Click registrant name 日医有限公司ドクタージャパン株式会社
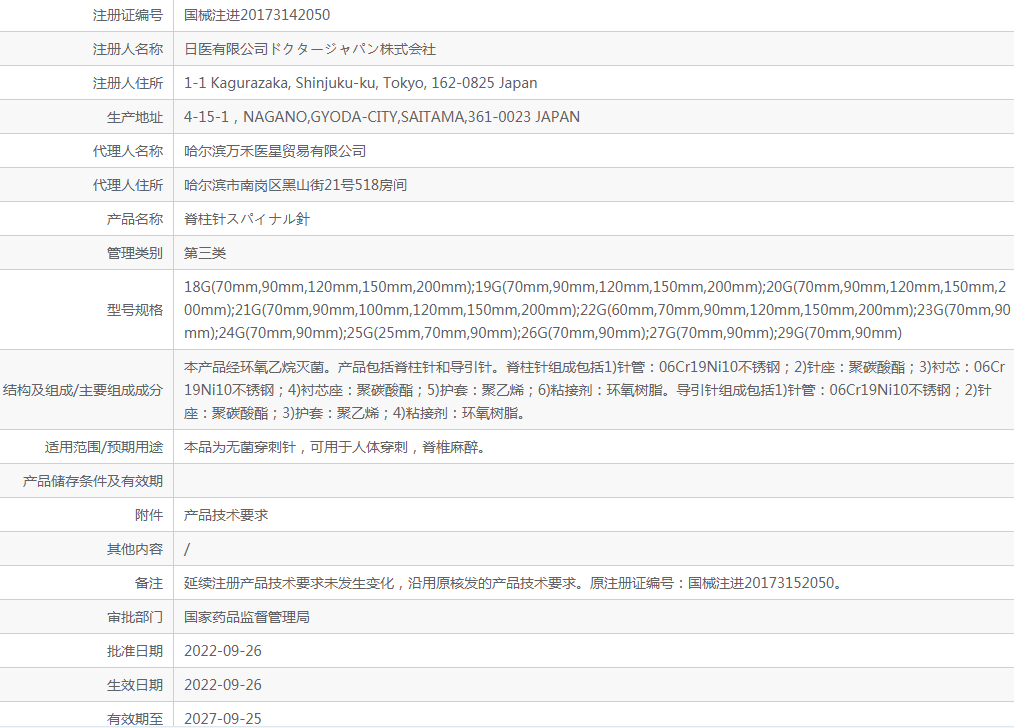This screenshot has height=728, width=1014. [310, 49]
